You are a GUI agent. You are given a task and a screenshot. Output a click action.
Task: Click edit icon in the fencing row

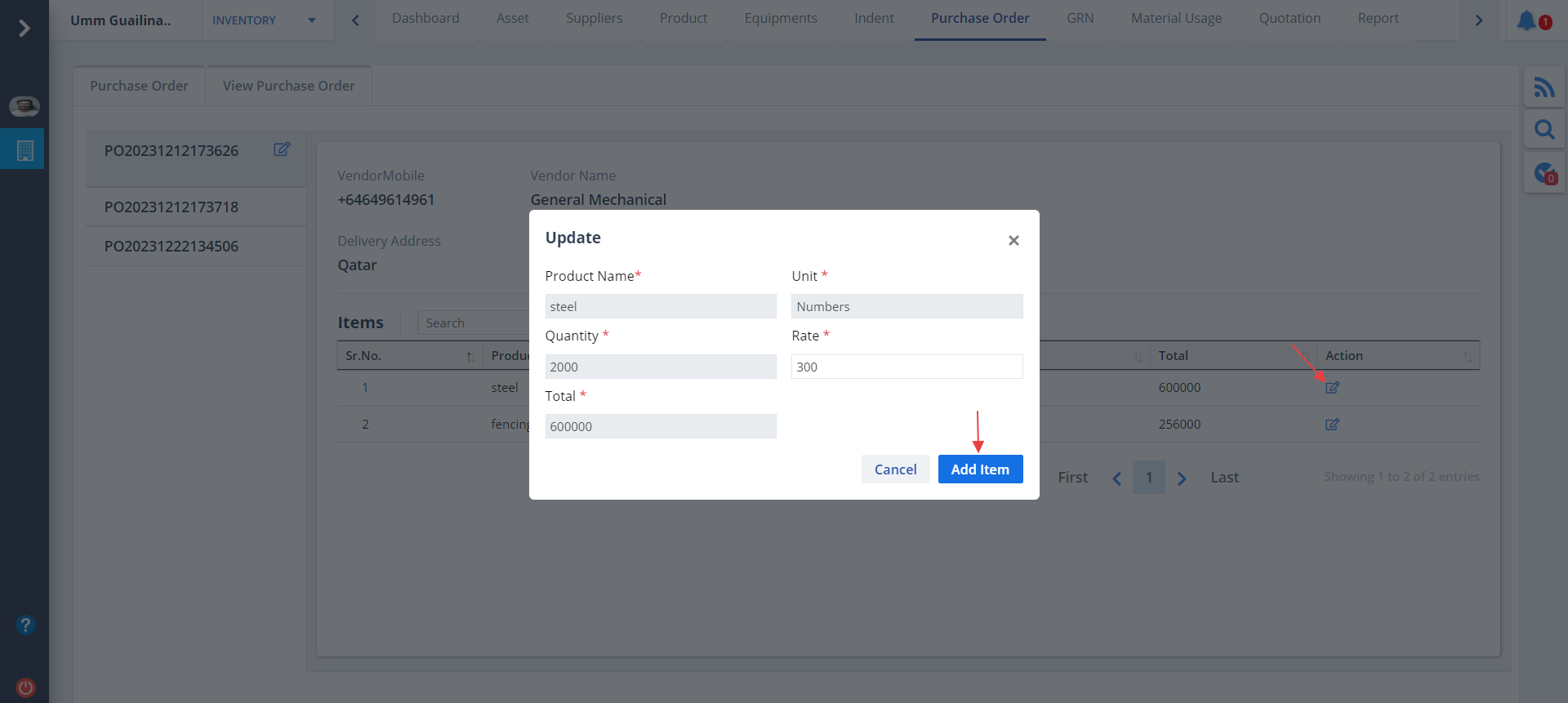tap(1332, 425)
